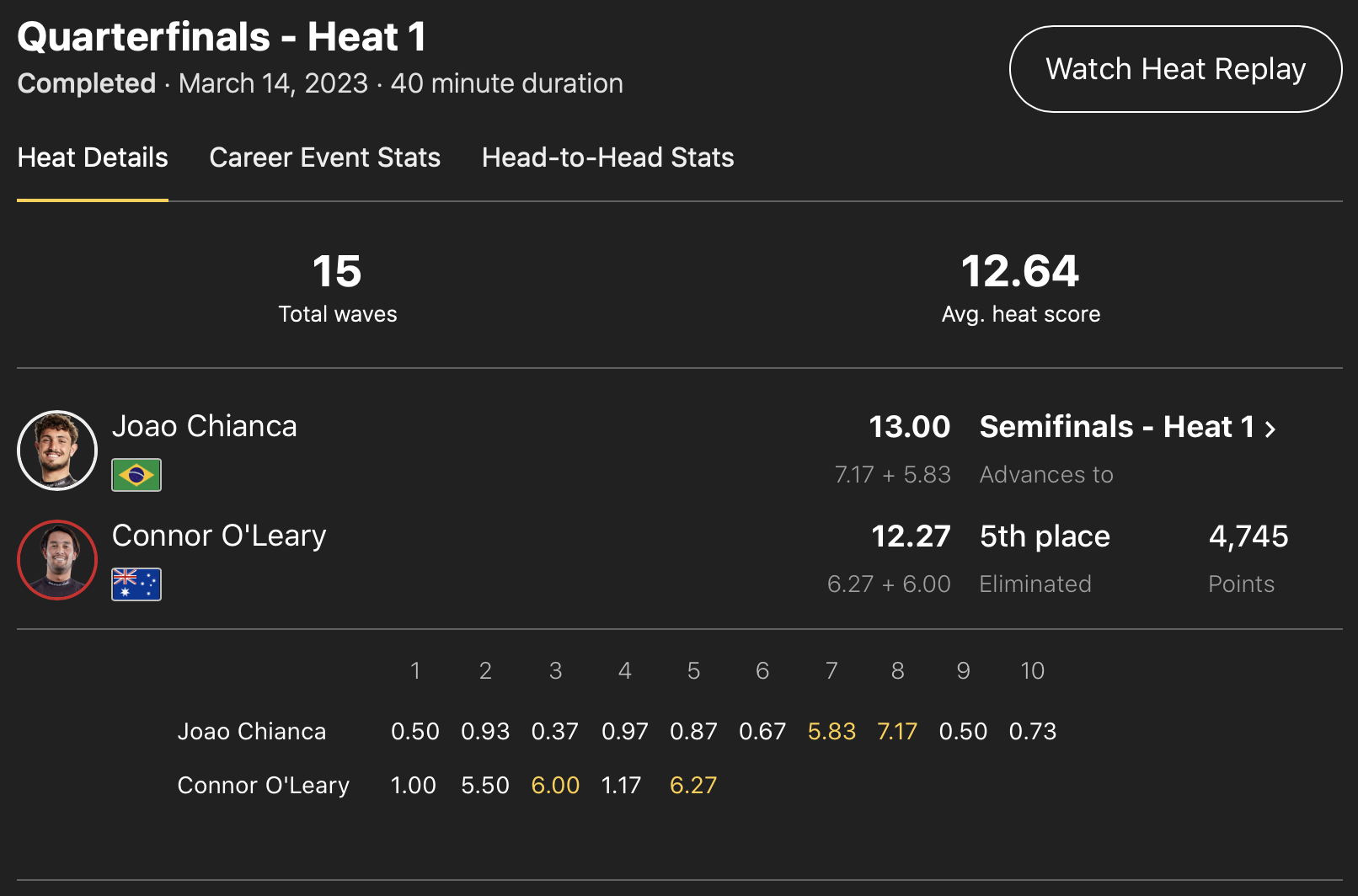Image resolution: width=1358 pixels, height=896 pixels.
Task: Click Joao Chianca's 13.00 heat total
Action: [x=909, y=427]
